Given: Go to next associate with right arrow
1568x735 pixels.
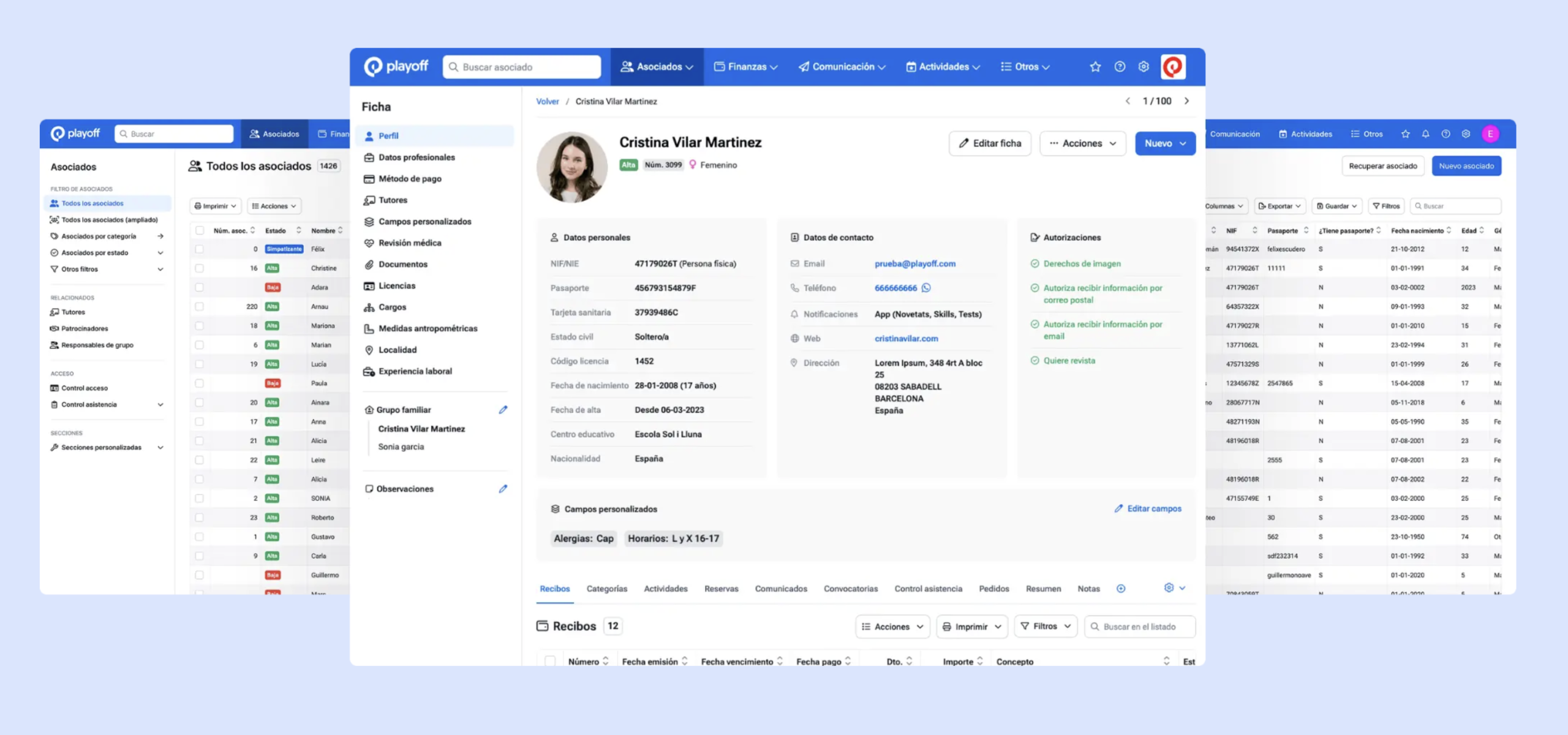Looking at the screenshot, I should point(1187,101).
